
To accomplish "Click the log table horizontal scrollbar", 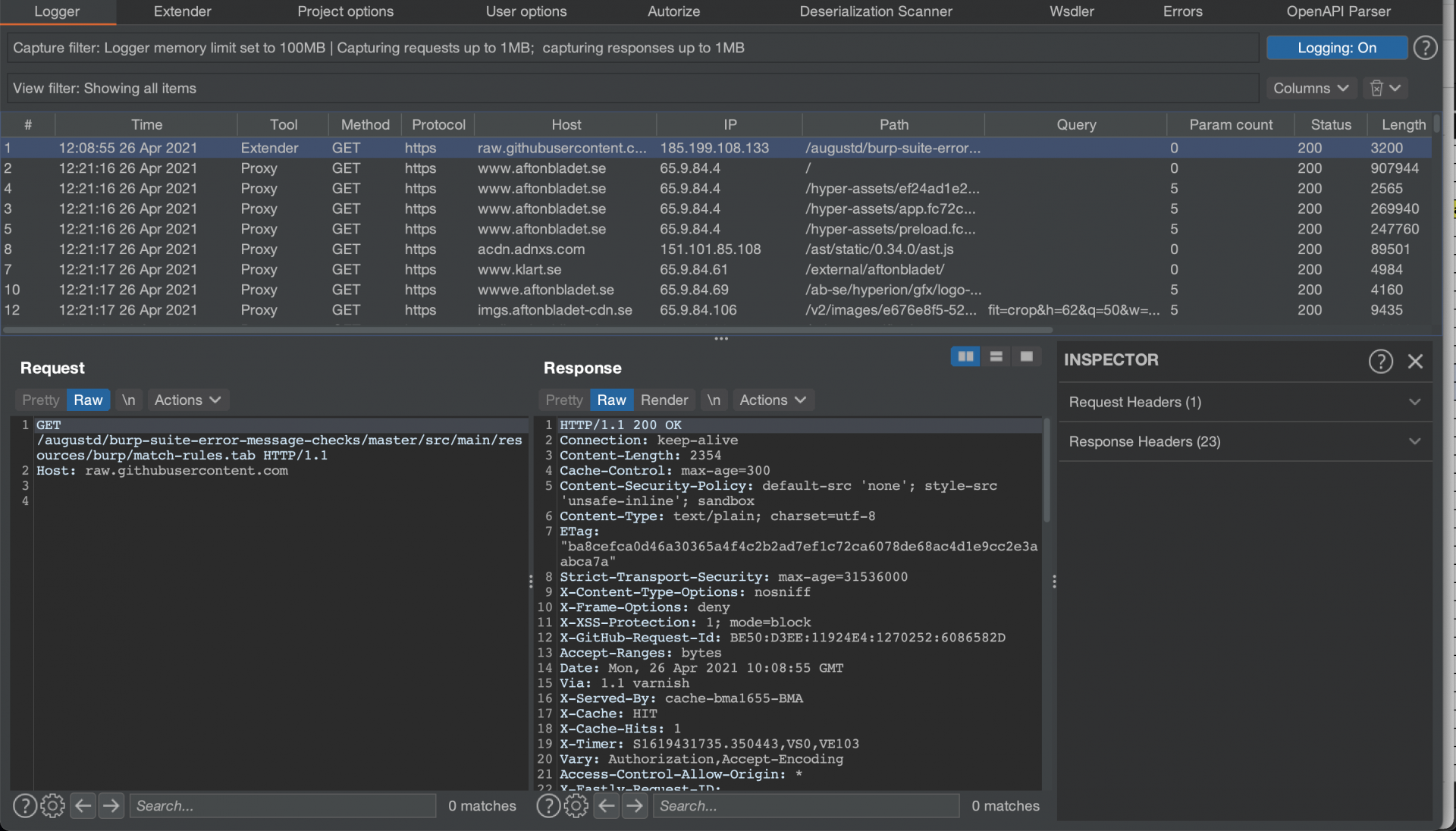I will click(x=528, y=330).
